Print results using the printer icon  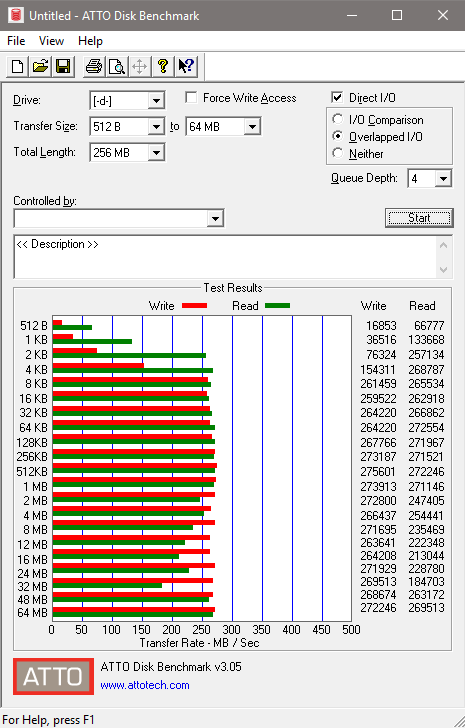pos(94,66)
